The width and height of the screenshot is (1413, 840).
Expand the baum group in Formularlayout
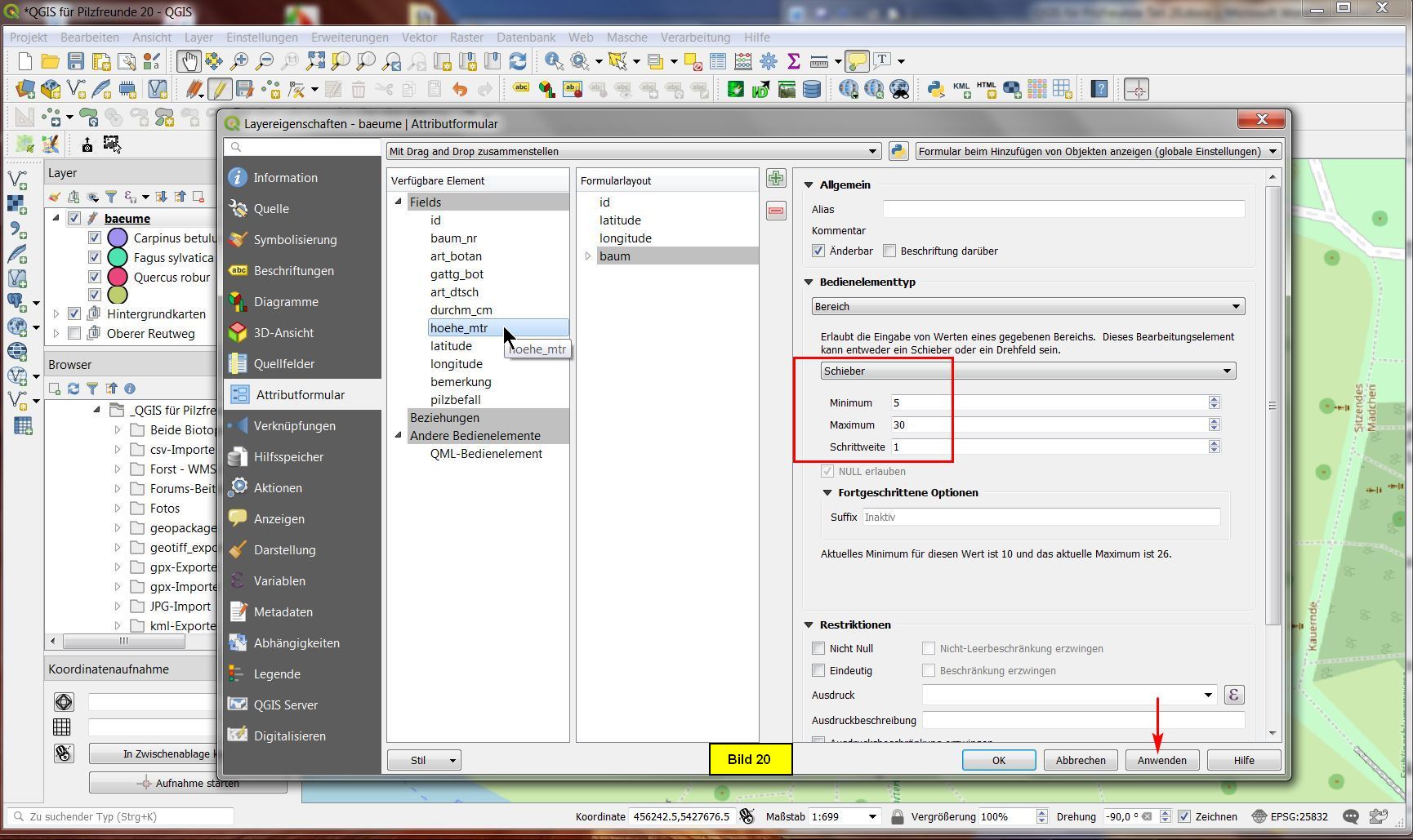(588, 256)
